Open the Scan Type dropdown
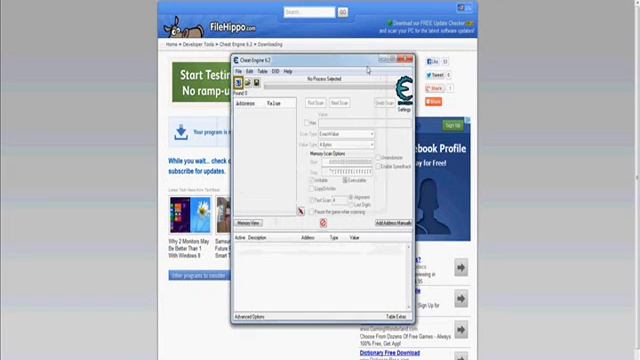This screenshot has height=360, width=640. (x=346, y=134)
